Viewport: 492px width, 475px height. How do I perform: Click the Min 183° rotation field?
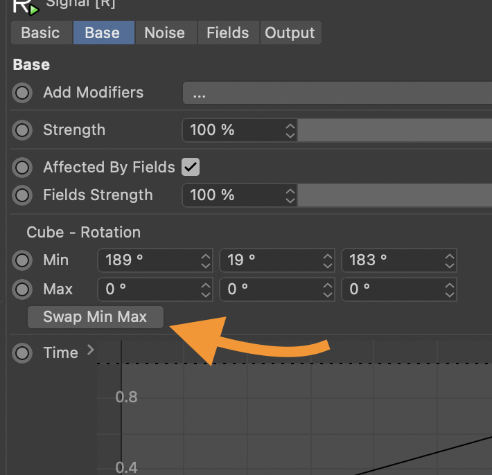tap(399, 260)
